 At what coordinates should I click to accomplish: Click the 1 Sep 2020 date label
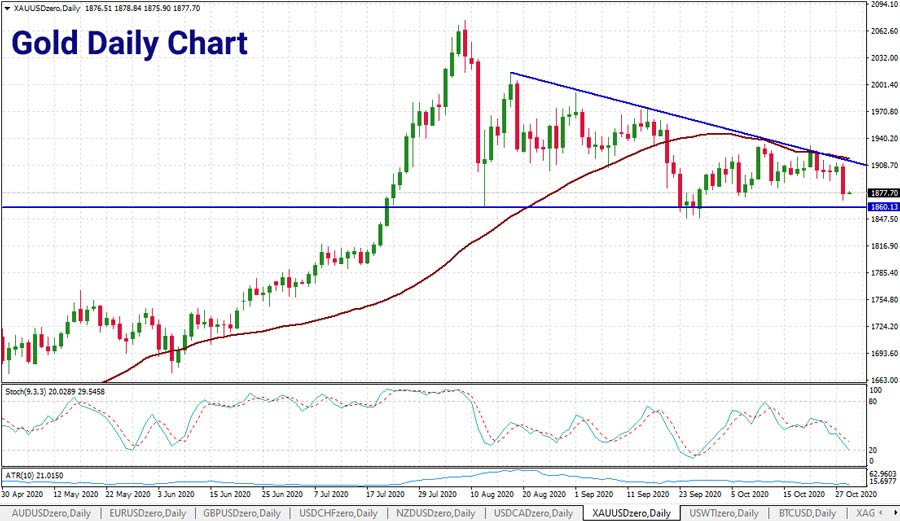[593, 494]
